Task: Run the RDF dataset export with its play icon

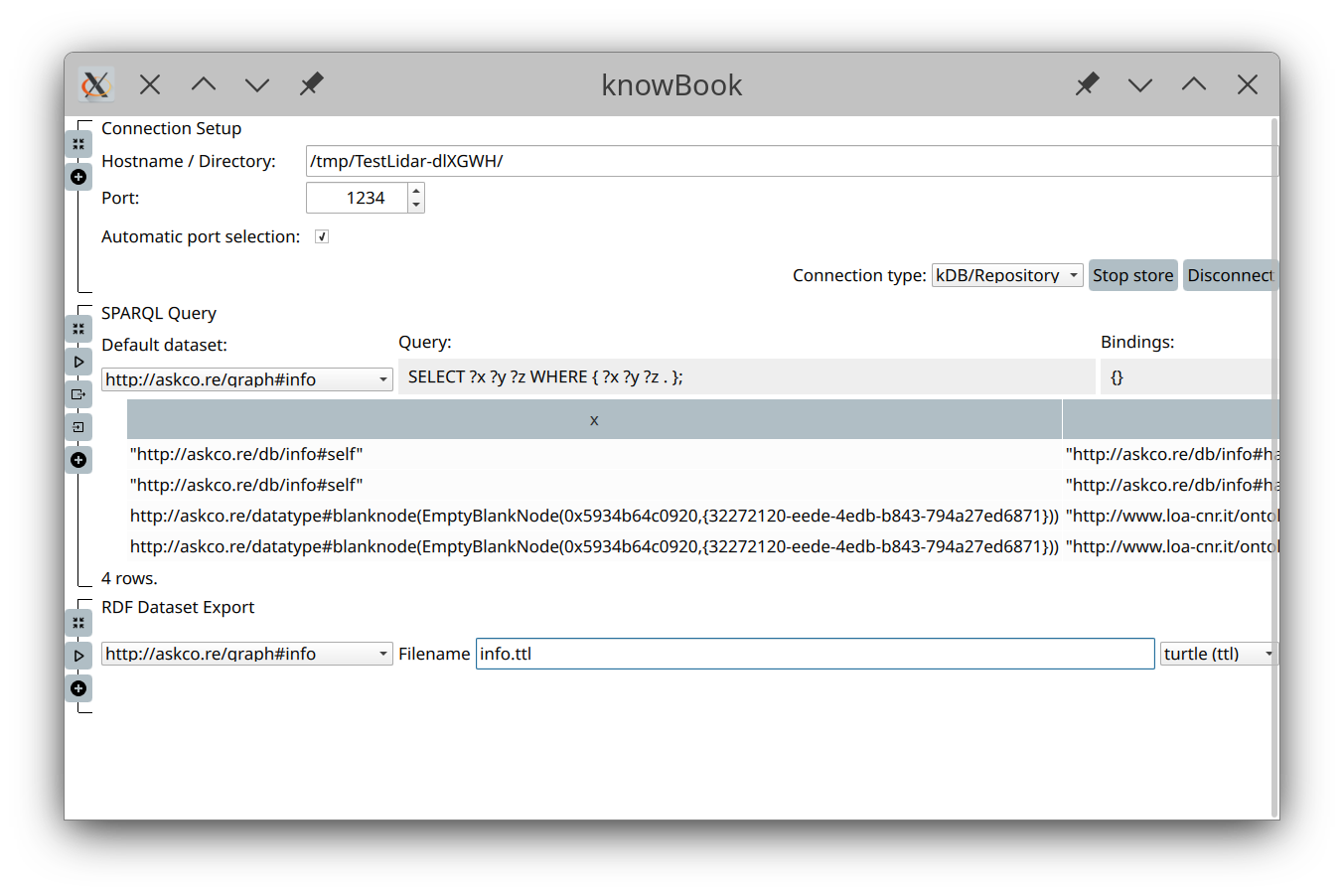Action: 78,655
